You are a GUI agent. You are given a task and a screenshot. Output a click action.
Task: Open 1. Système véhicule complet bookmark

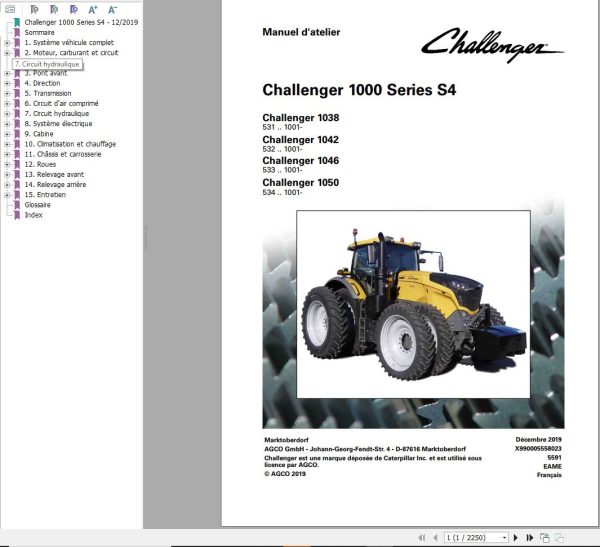click(x=69, y=42)
